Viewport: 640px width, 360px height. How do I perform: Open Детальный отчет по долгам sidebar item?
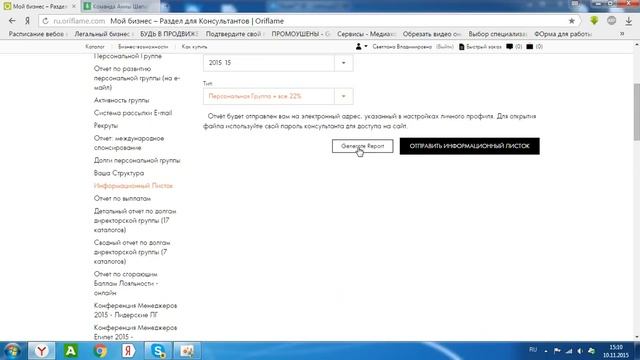(x=135, y=220)
